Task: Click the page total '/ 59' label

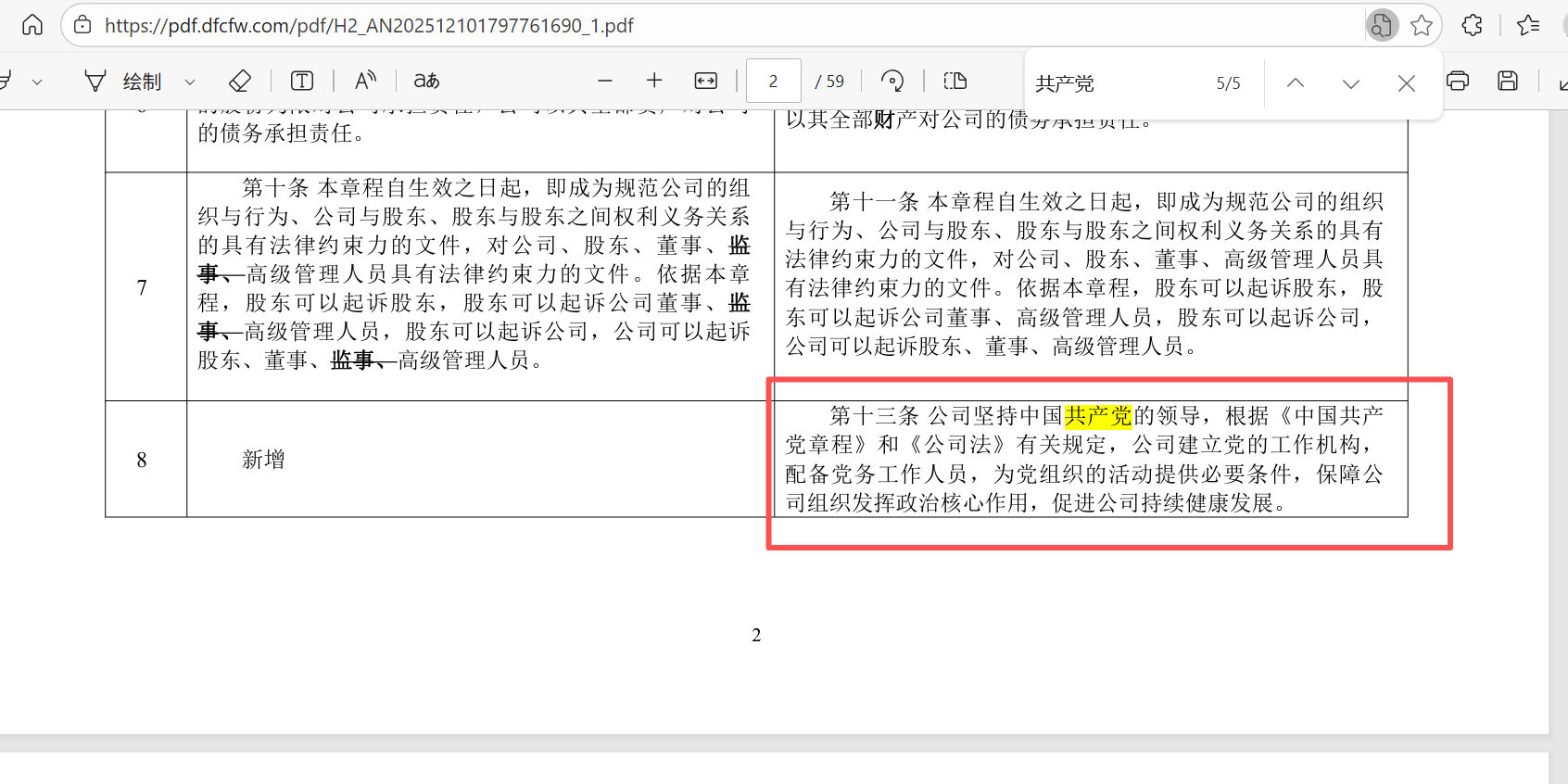Action: click(829, 82)
